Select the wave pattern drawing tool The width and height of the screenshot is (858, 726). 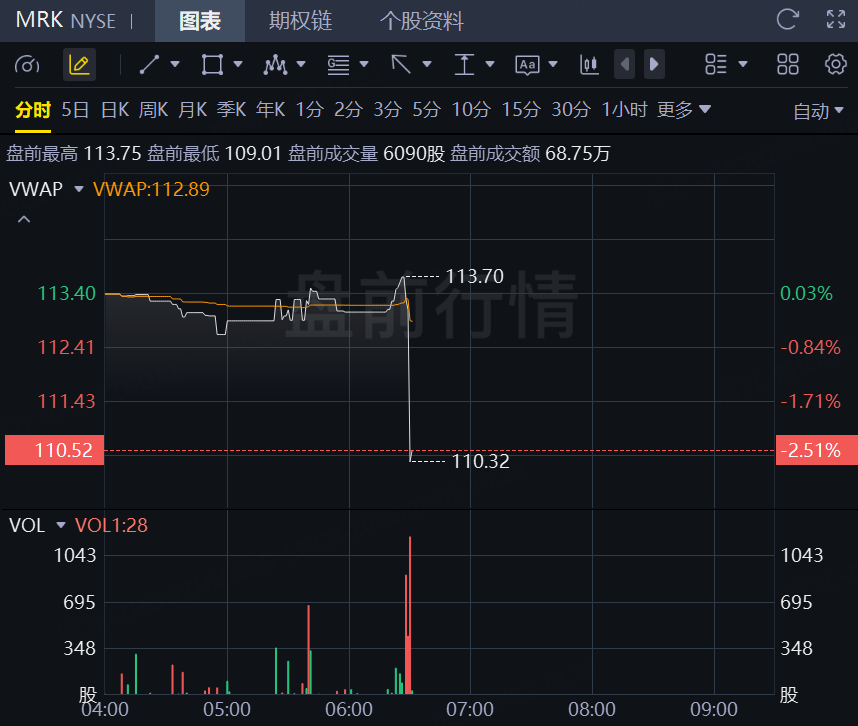coord(275,65)
